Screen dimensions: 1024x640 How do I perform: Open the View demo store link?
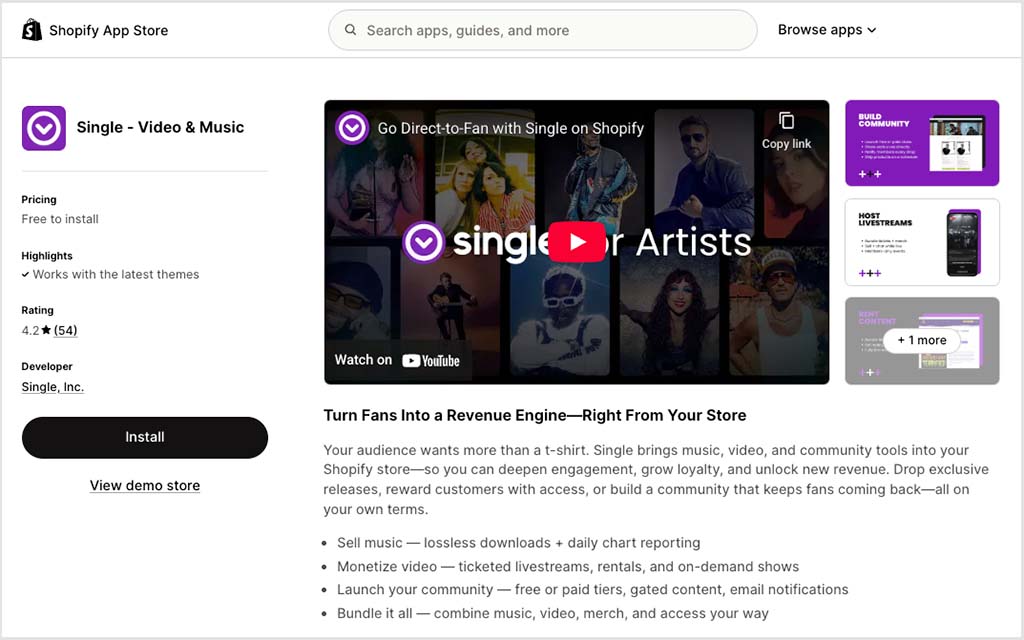point(144,485)
